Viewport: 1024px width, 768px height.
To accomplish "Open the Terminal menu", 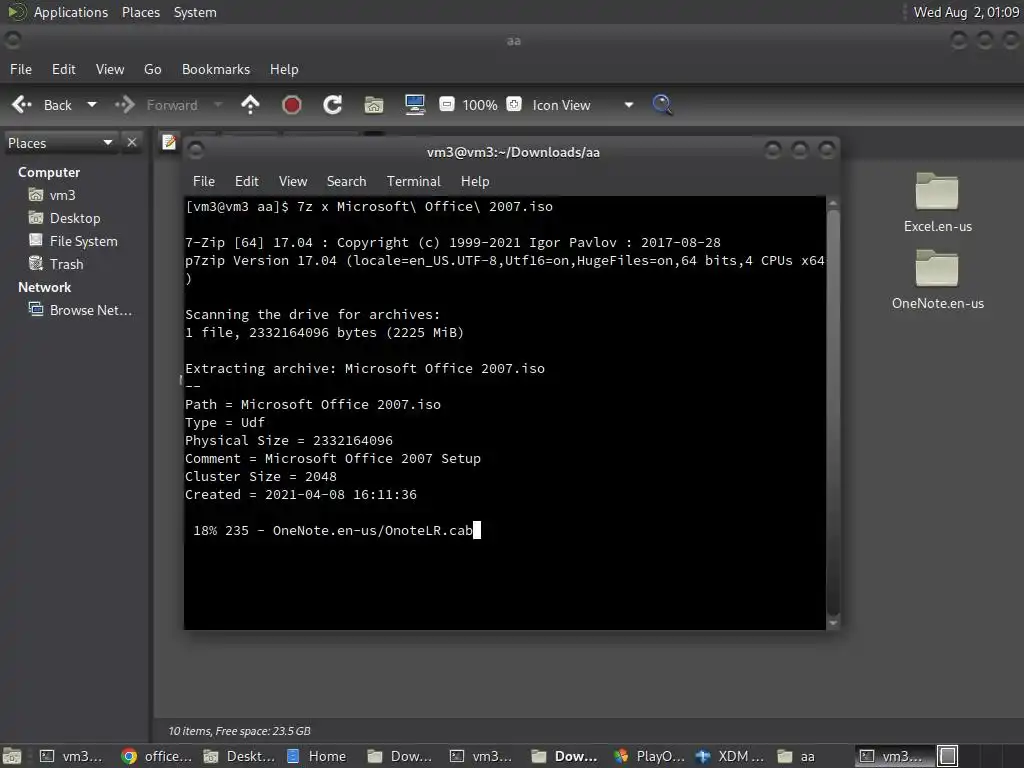I will tap(413, 181).
